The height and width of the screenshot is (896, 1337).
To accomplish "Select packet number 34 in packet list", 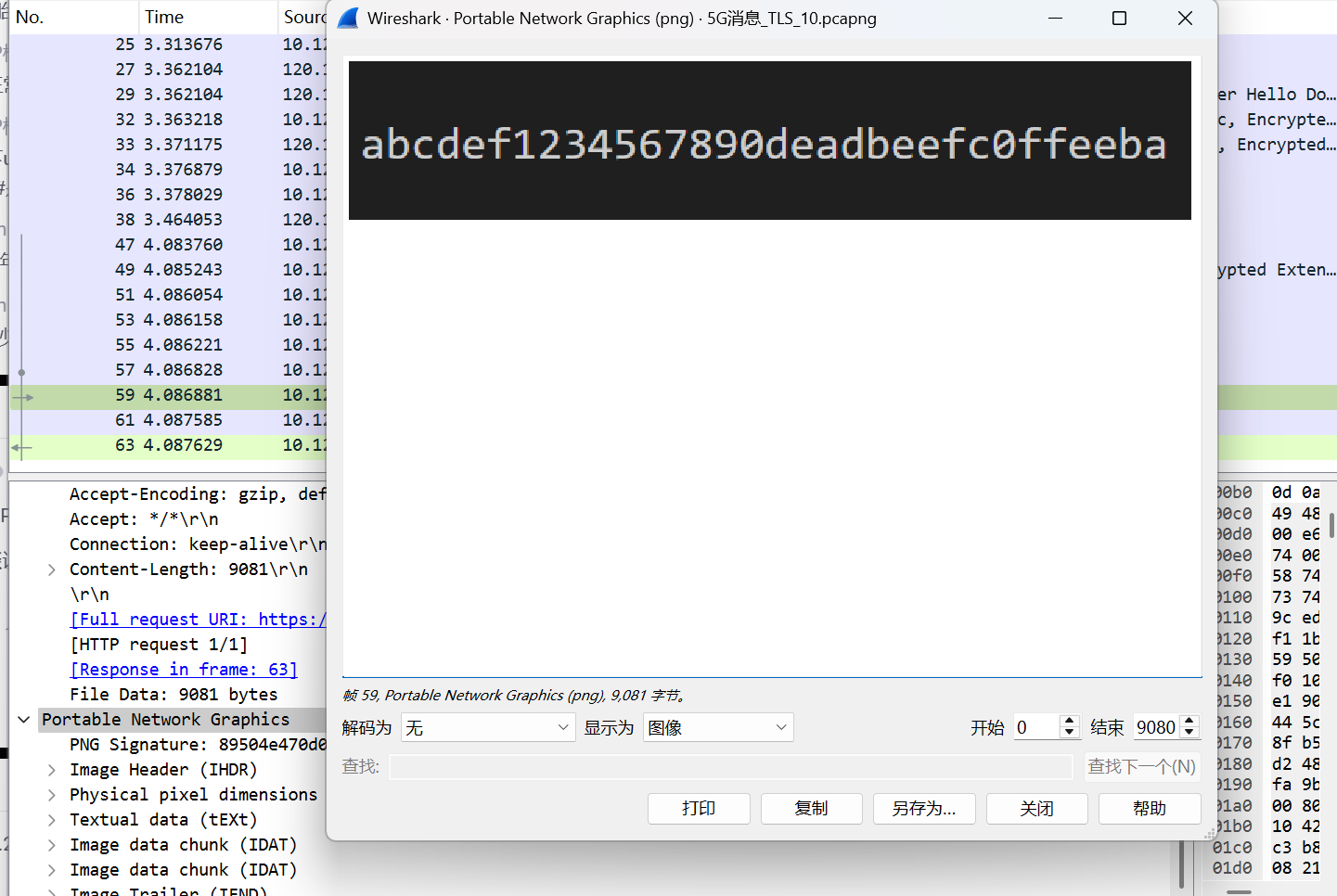I will (168, 170).
